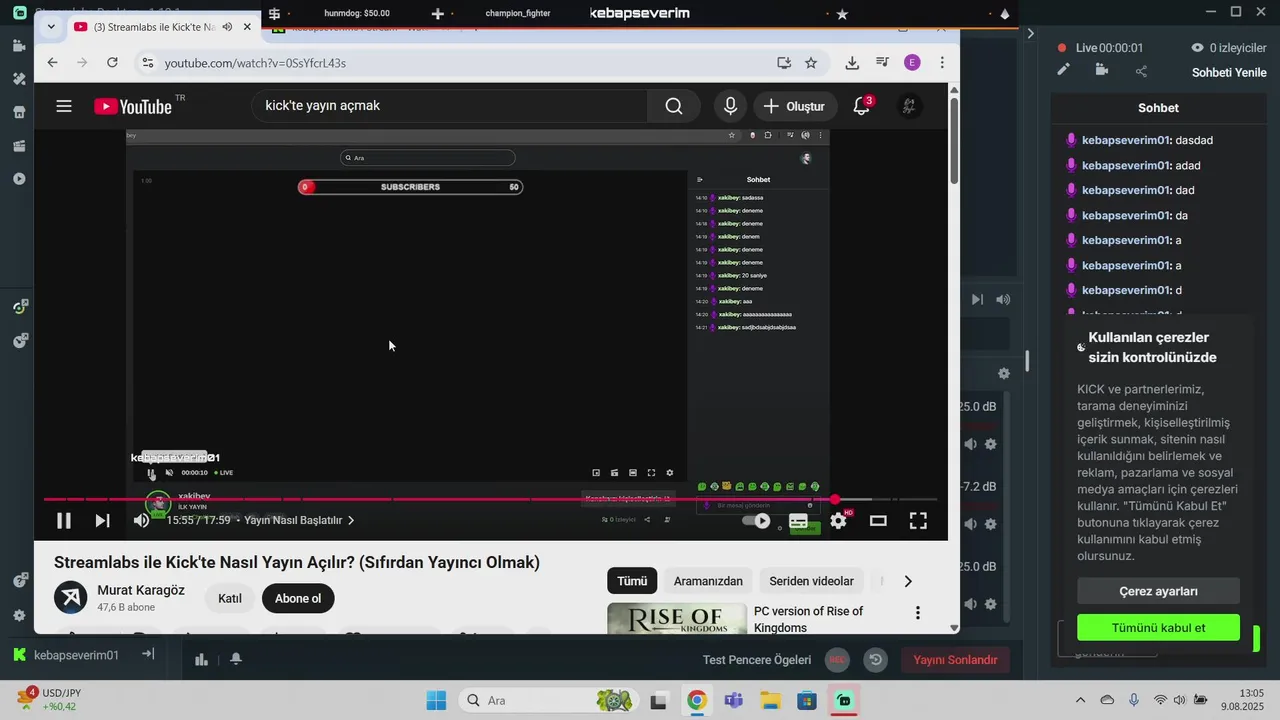The width and height of the screenshot is (1280, 720).
Task: Seek on the red YouTube progress bar
Action: coord(490,499)
